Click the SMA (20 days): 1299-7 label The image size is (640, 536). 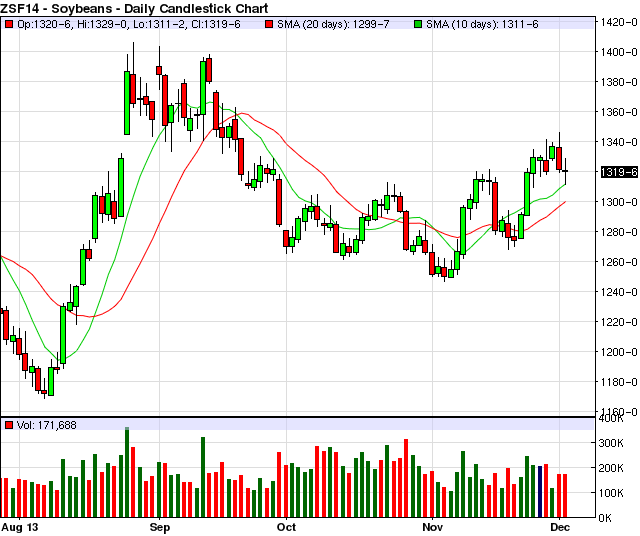point(333,24)
